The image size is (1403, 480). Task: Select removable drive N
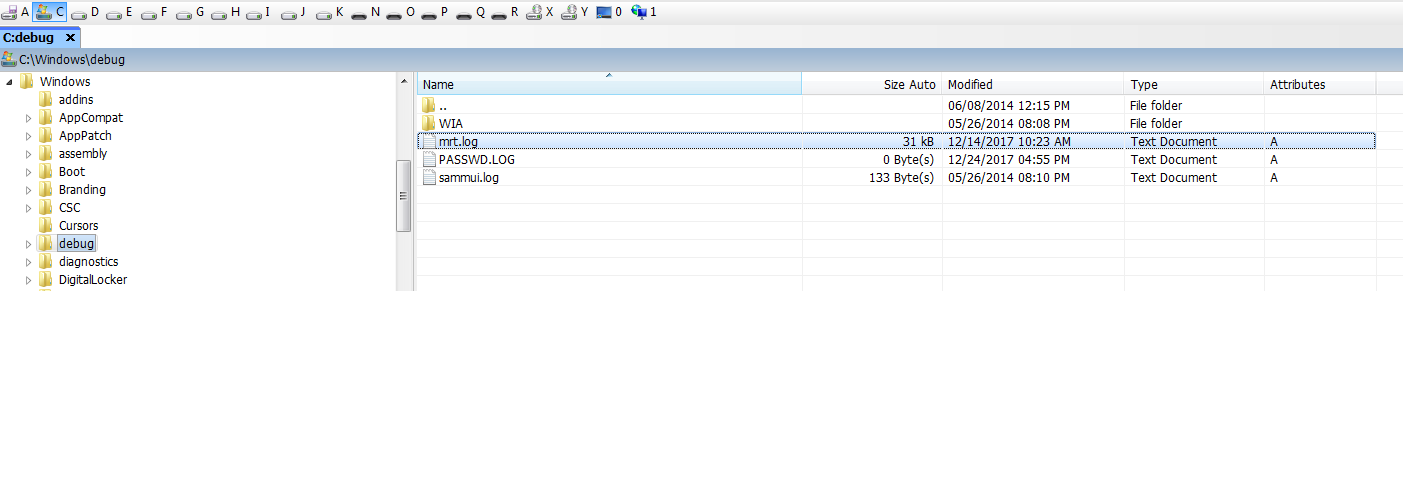[366, 12]
